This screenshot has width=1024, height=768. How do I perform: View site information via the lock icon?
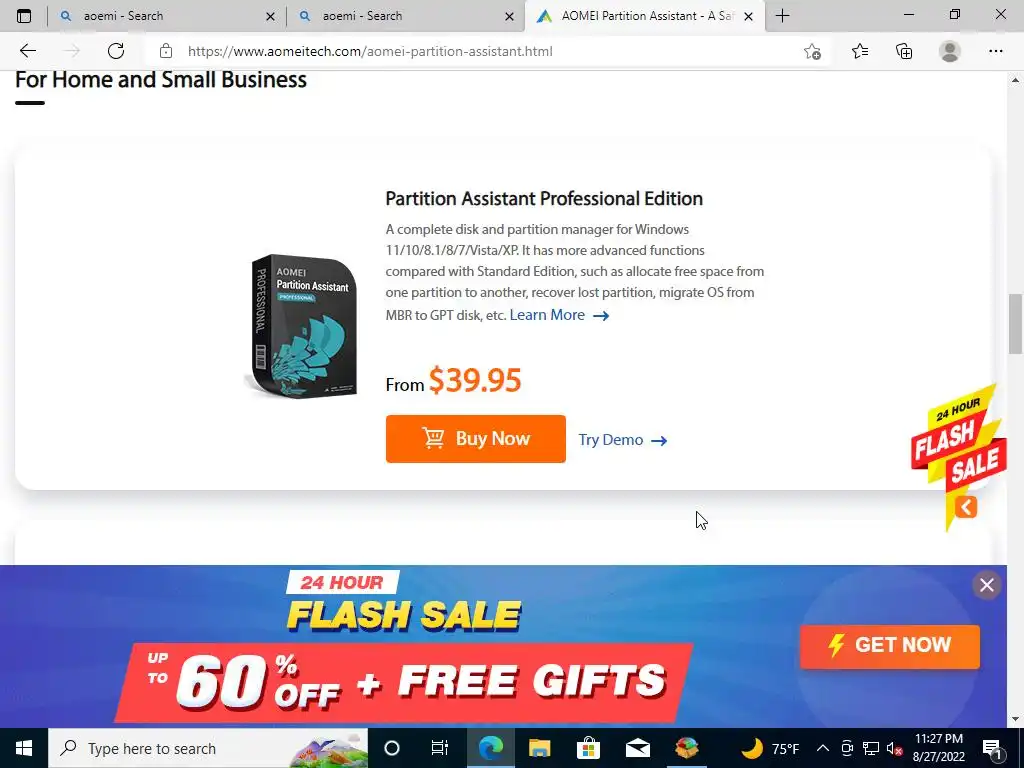click(x=166, y=51)
